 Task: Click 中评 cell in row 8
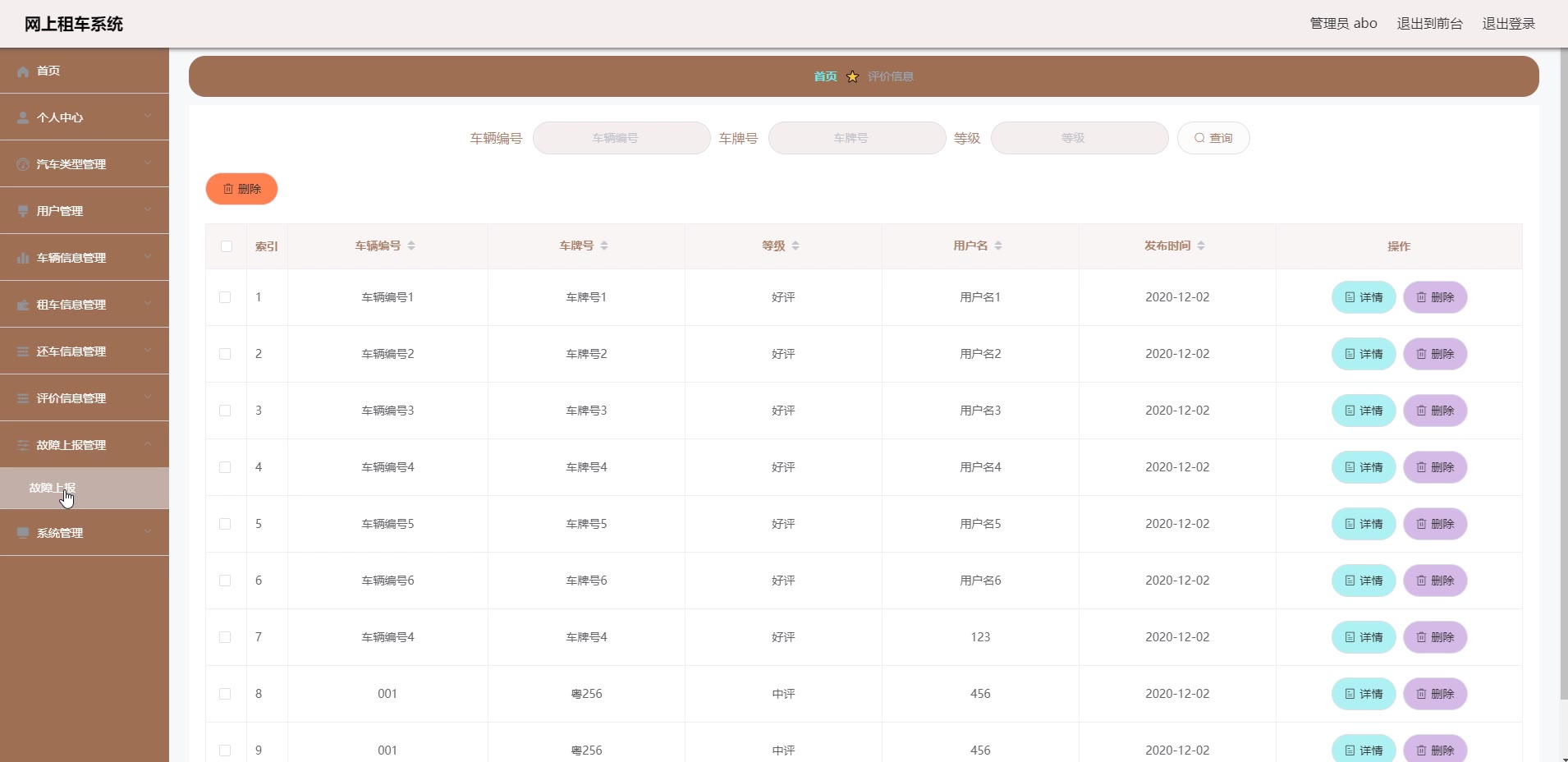783,694
